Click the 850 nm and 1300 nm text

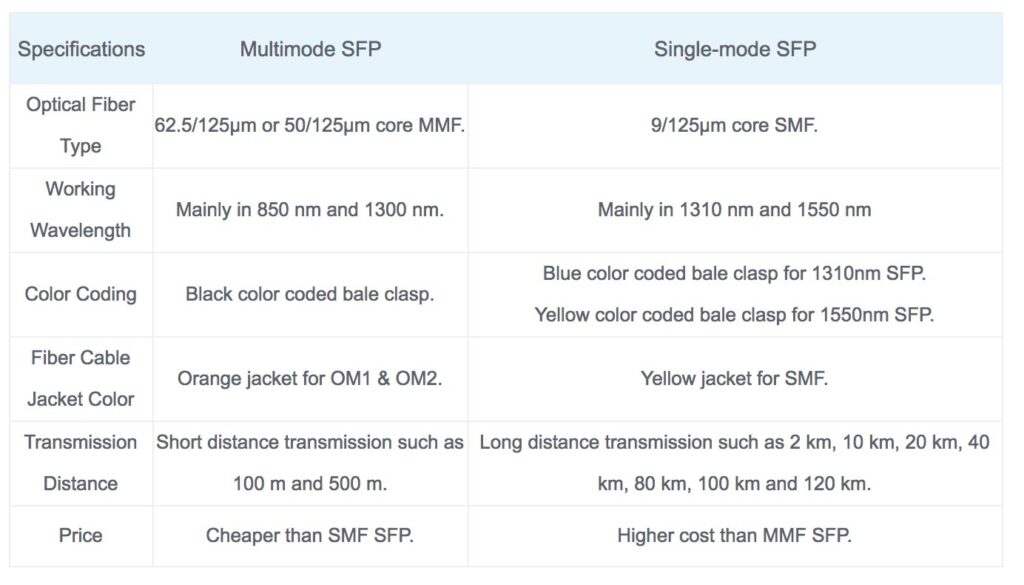coord(310,210)
